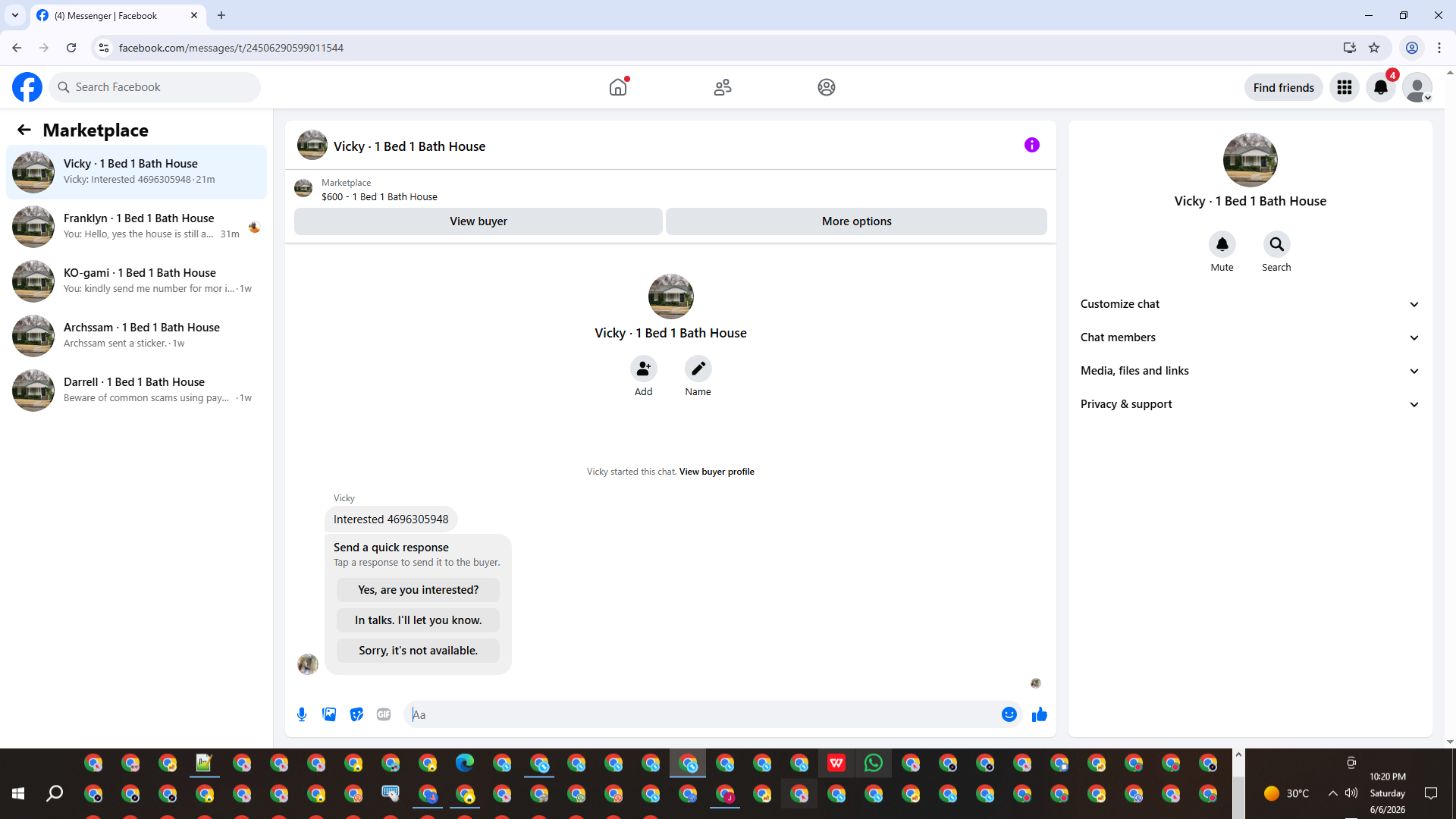
Task: Open Chrome profile icon in toolbar
Action: click(x=1412, y=48)
